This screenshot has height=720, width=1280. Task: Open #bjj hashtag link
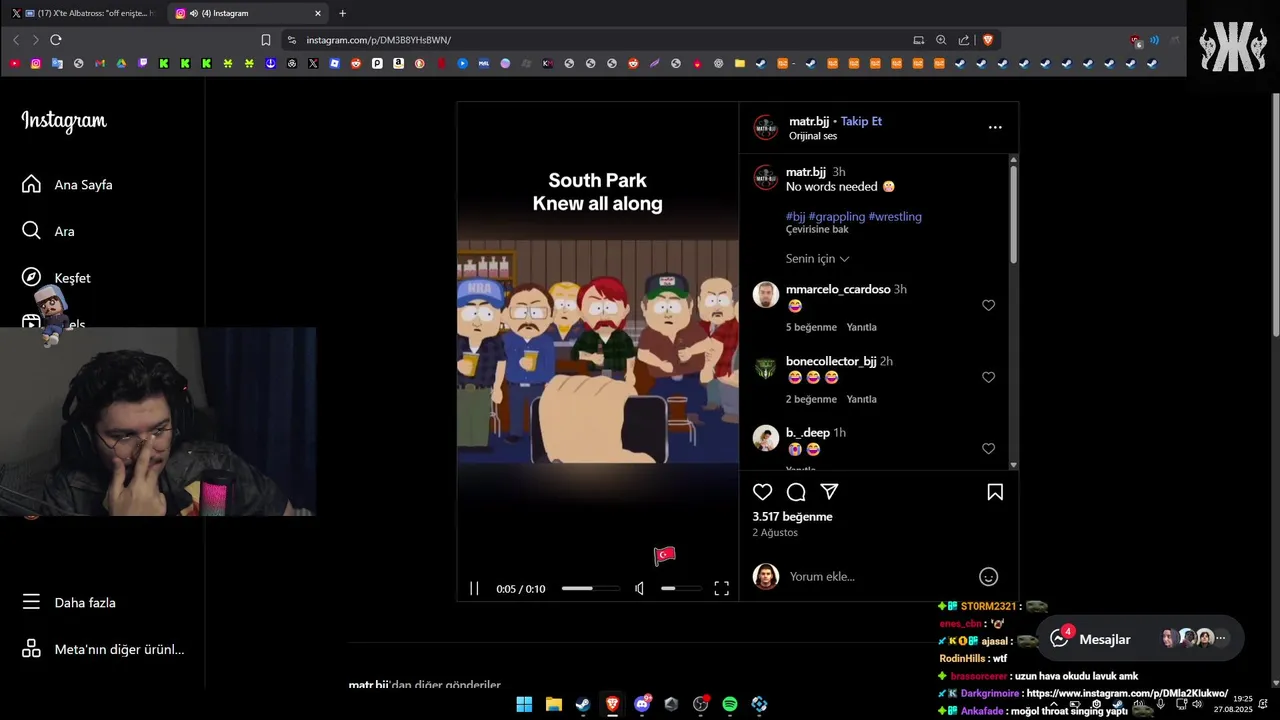[795, 216]
